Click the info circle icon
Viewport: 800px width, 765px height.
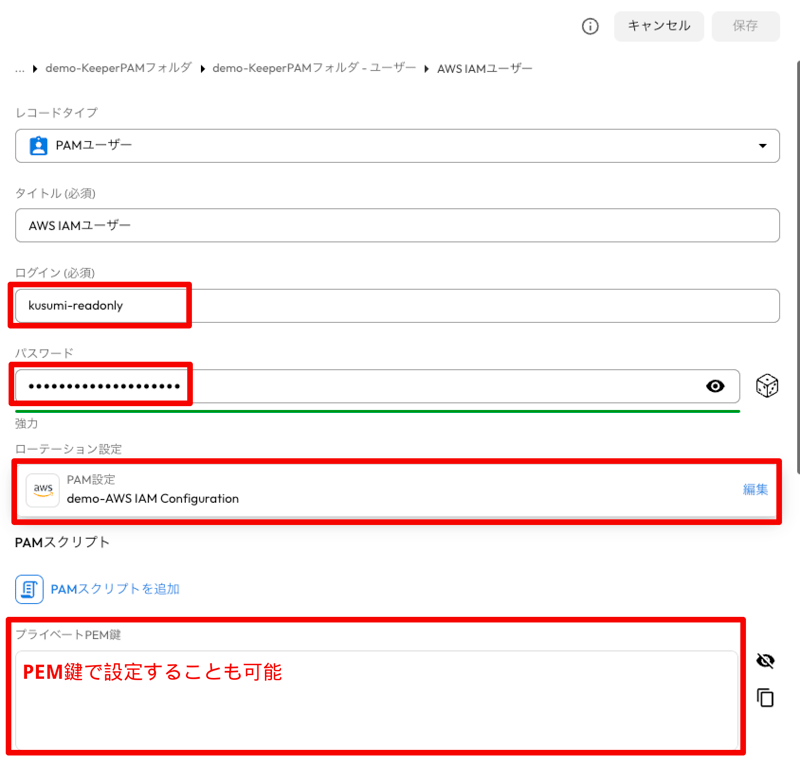[590, 26]
